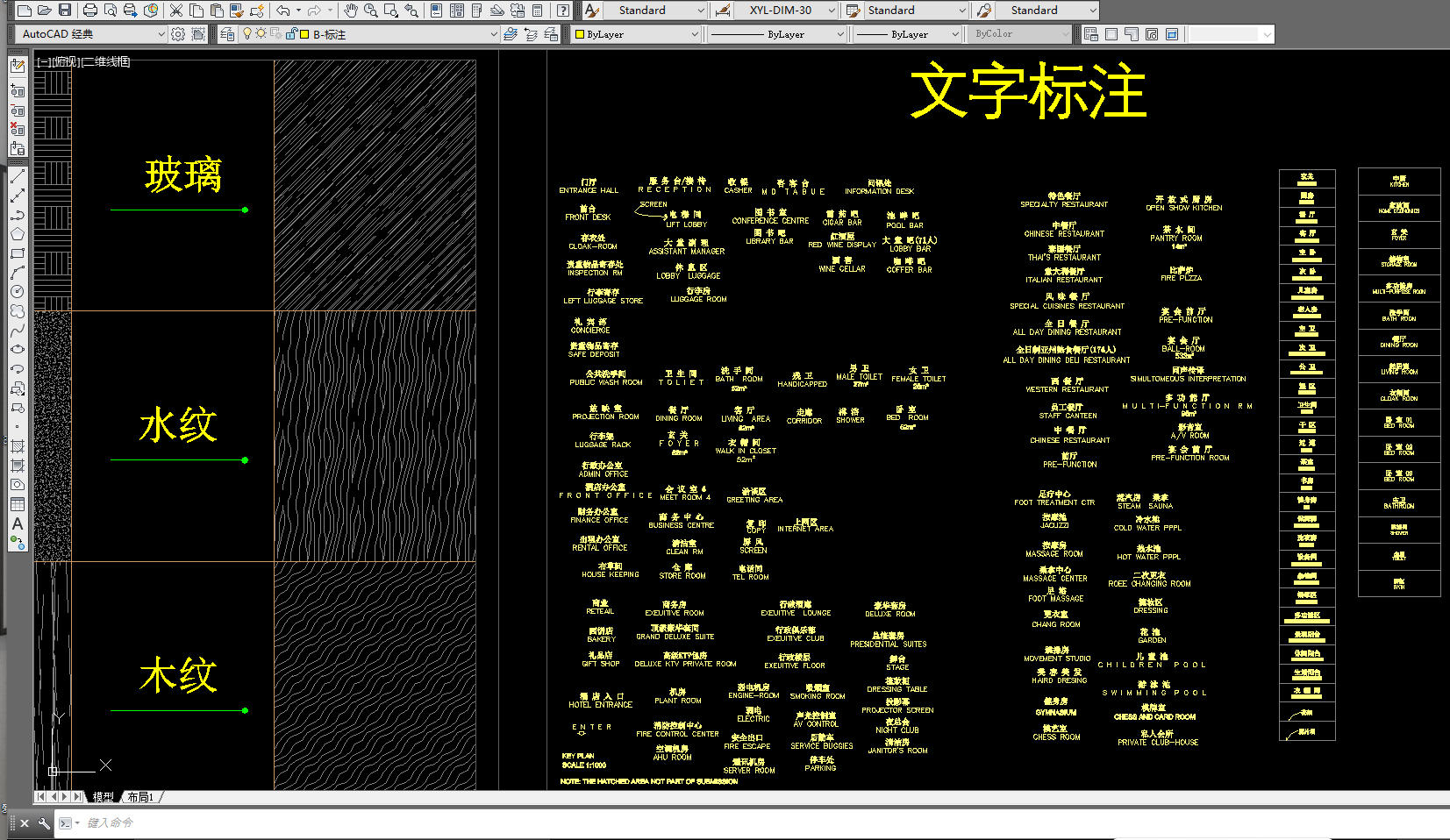Image resolution: width=1450 pixels, height=840 pixels.
Task: Select the Line draw tool
Action: pos(17,176)
